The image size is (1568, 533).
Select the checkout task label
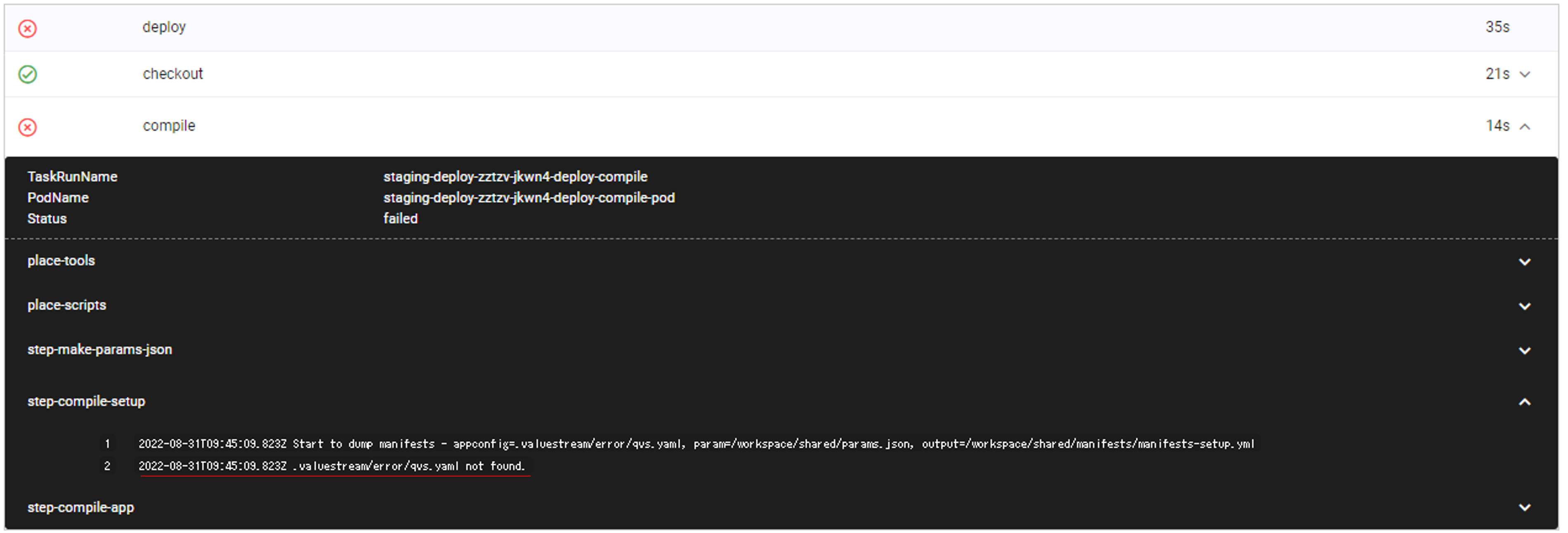pos(172,73)
